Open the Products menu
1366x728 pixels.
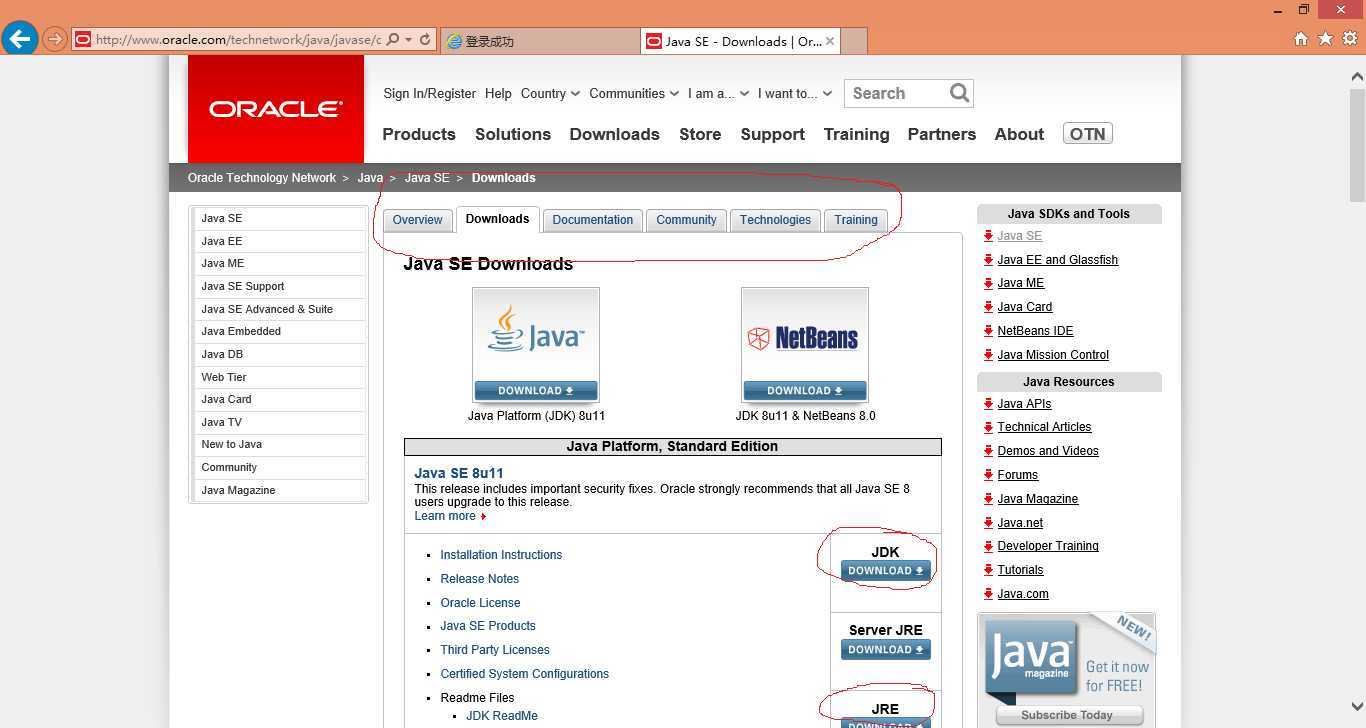(419, 134)
